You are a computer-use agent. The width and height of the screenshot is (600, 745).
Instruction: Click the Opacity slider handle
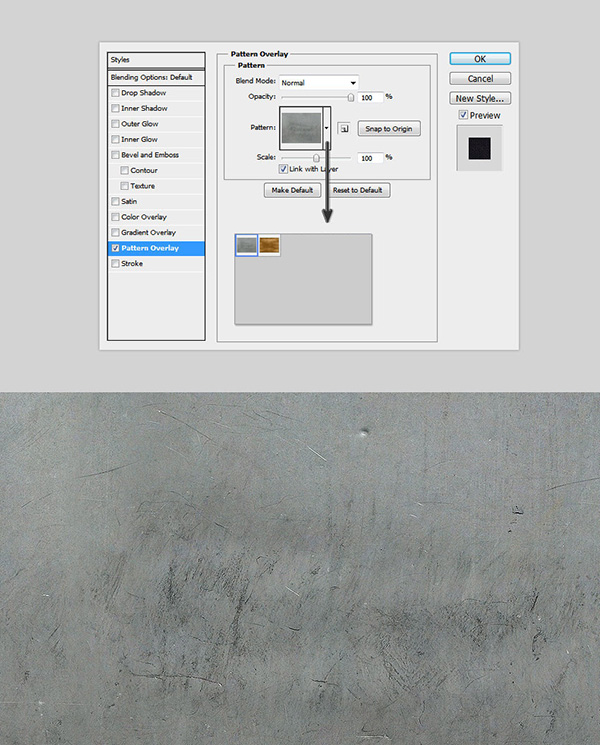[x=350, y=97]
